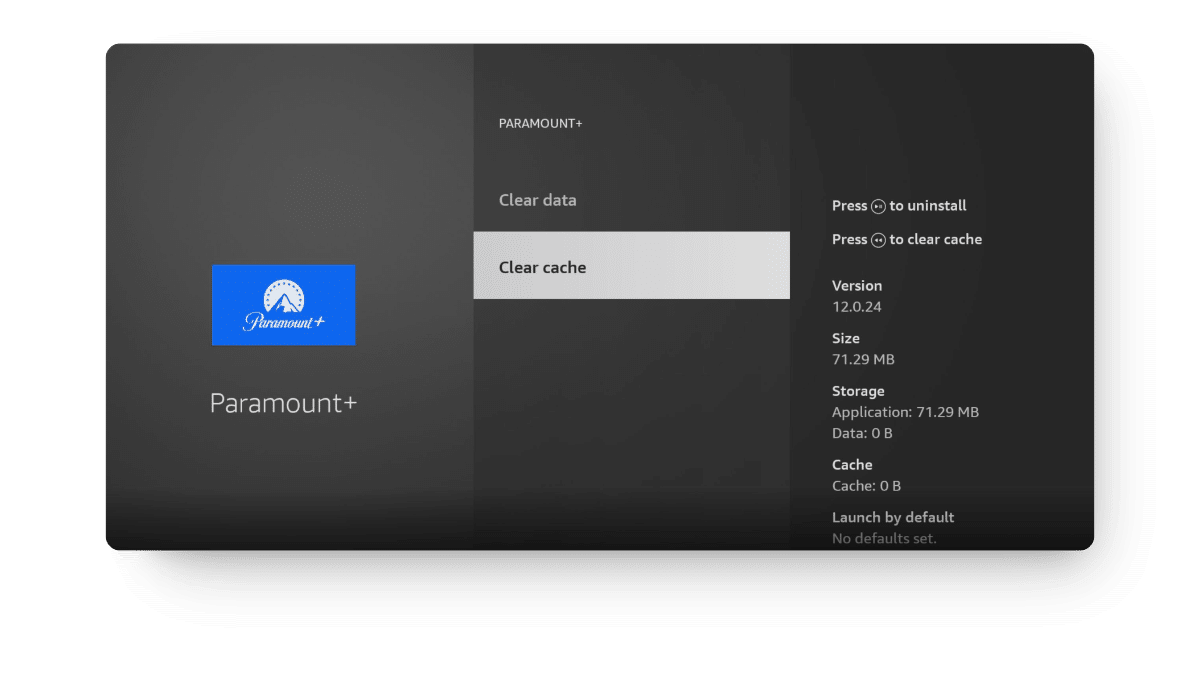Screen dimensions: 1200x675
Task: Click the Paramount+ app icon thumbnail
Action: click(283, 305)
